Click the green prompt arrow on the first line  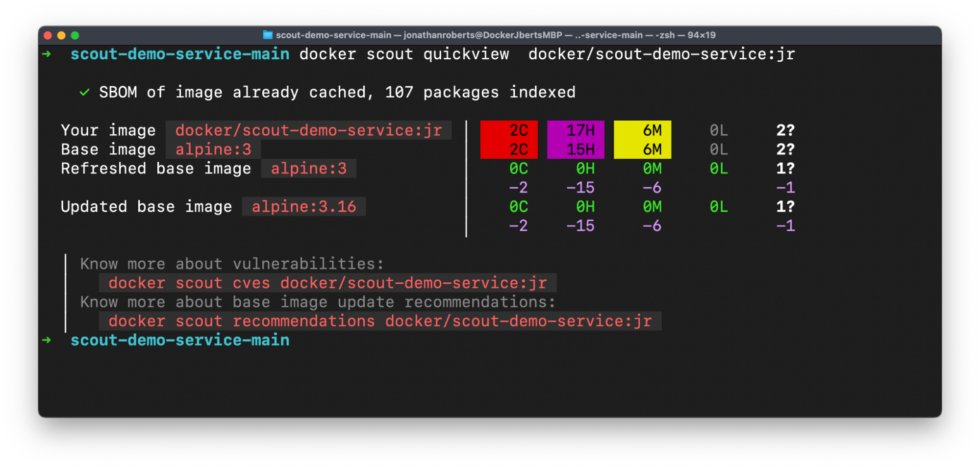pyautogui.click(x=46, y=54)
